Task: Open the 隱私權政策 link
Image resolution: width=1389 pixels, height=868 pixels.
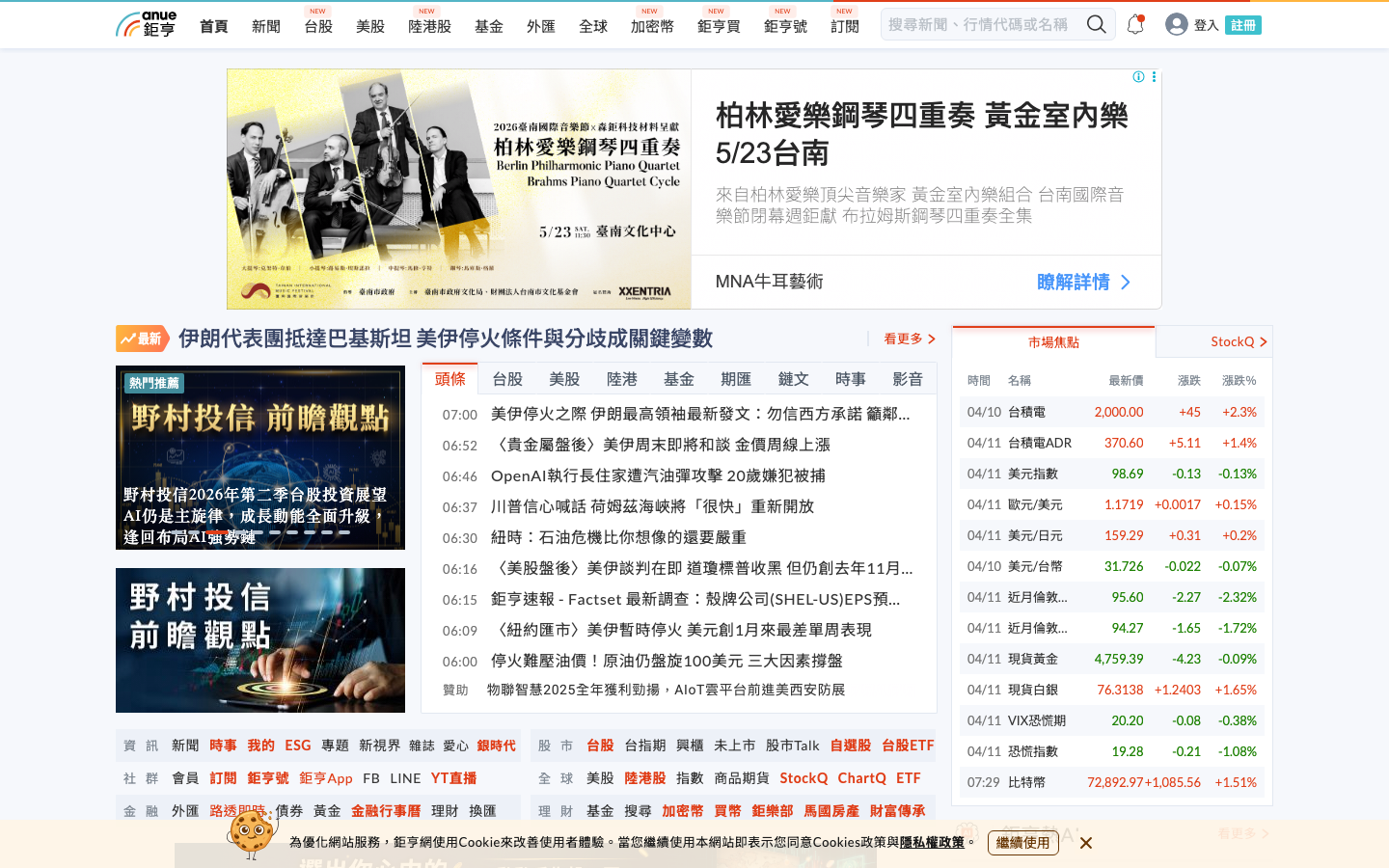Action: point(932,842)
